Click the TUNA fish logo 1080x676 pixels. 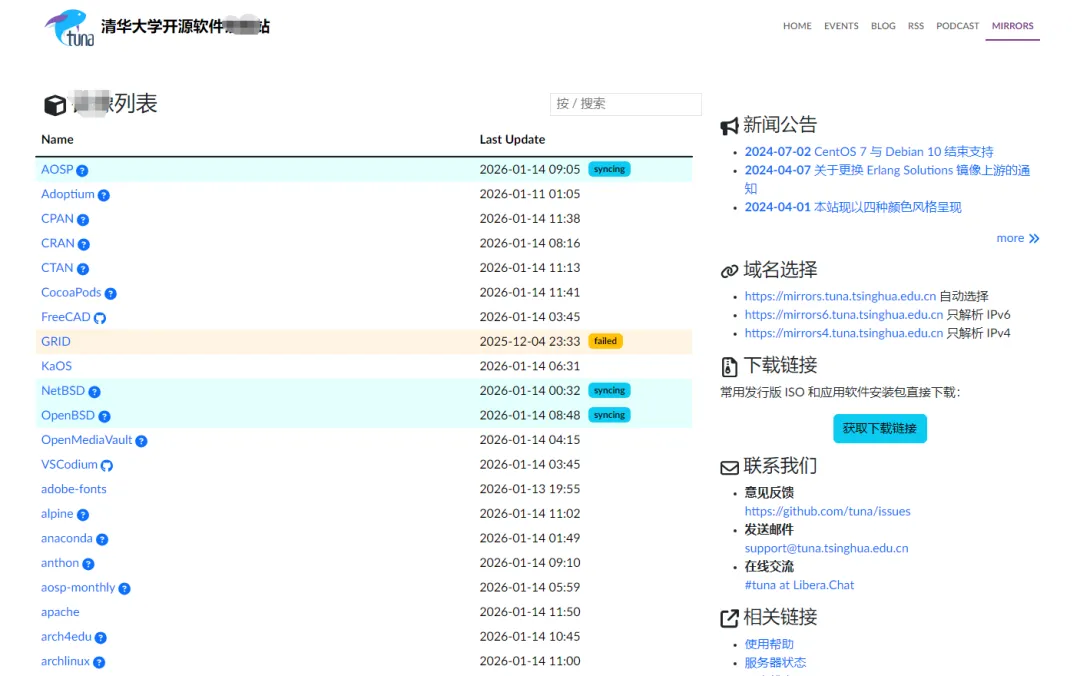pos(70,28)
